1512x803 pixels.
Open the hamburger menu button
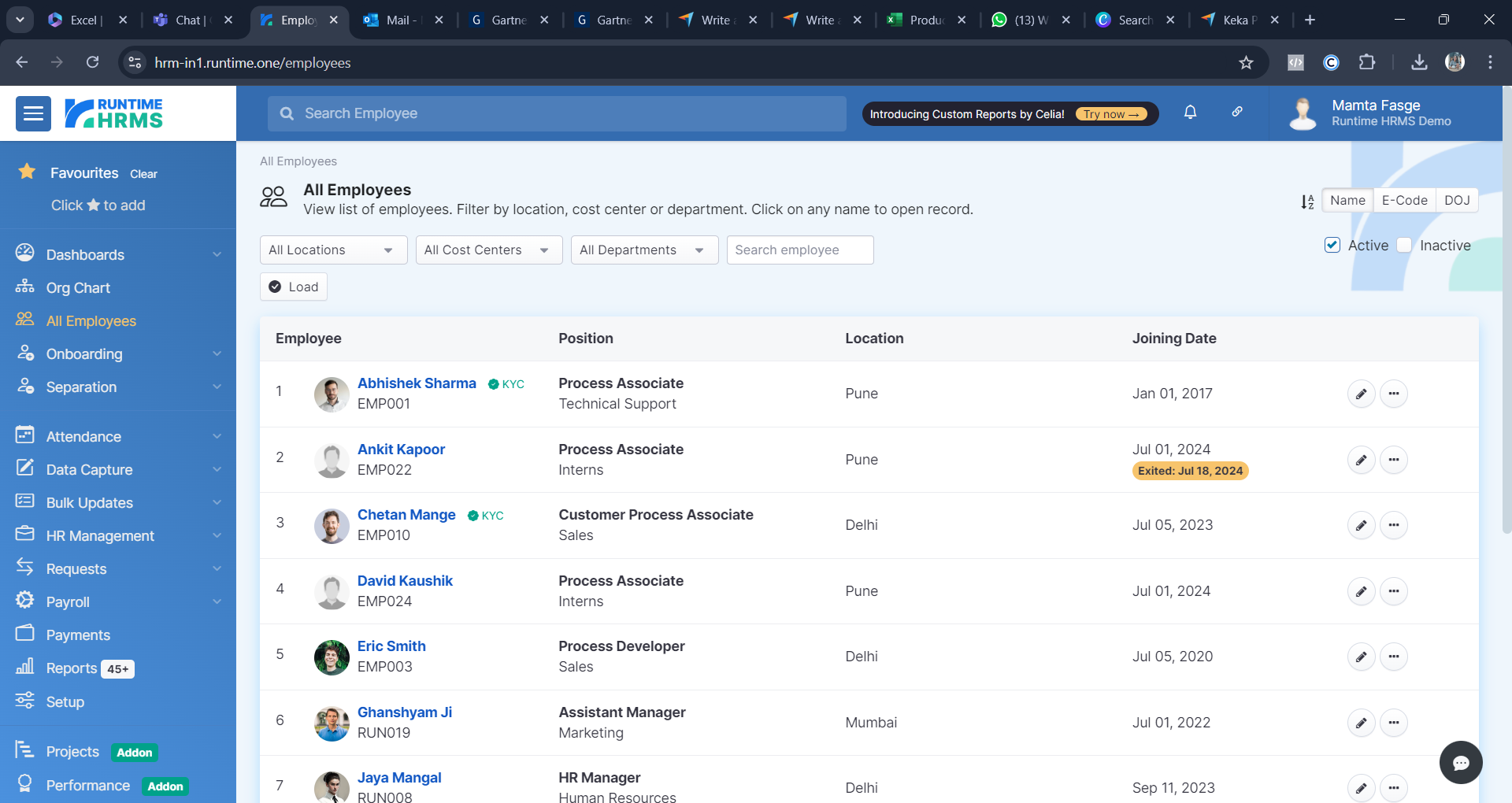tap(33, 114)
